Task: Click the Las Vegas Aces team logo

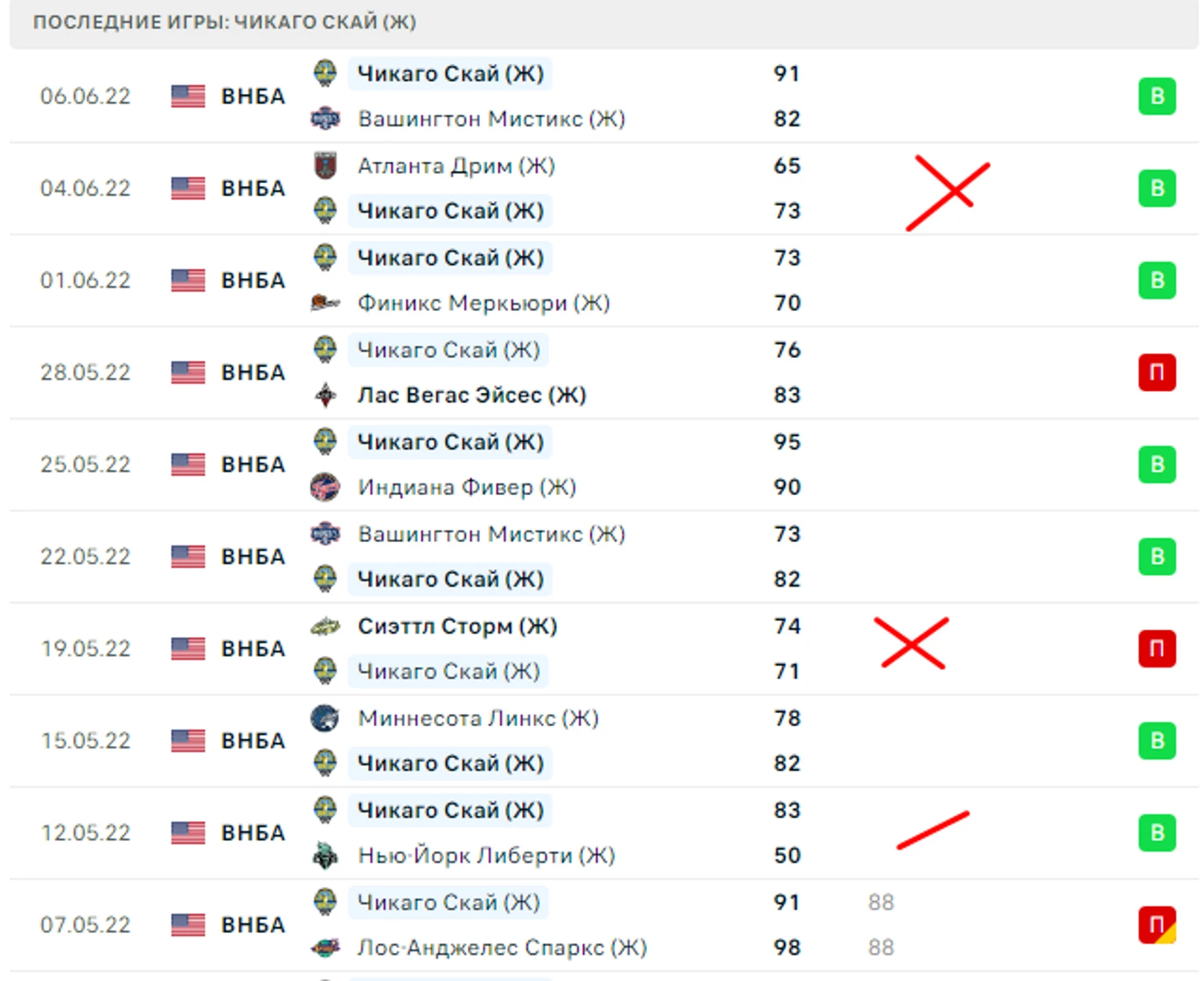Action: tap(325, 395)
